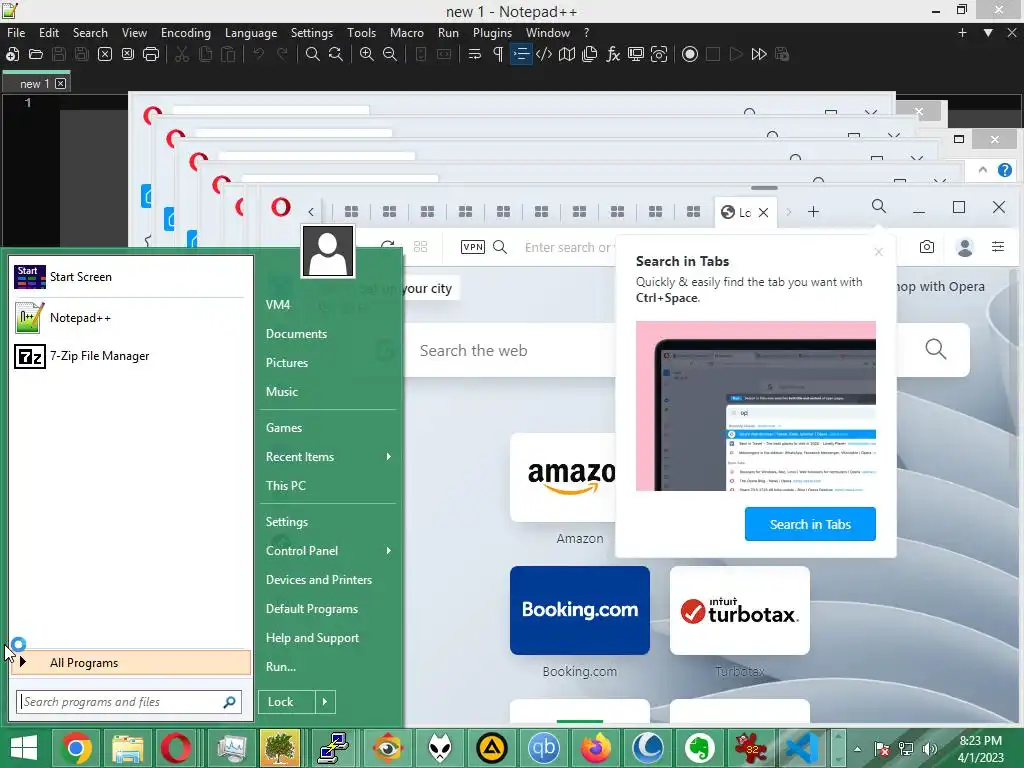Open Visual Studio Code from the taskbar
Viewport: 1024px width, 768px height.
[802, 748]
